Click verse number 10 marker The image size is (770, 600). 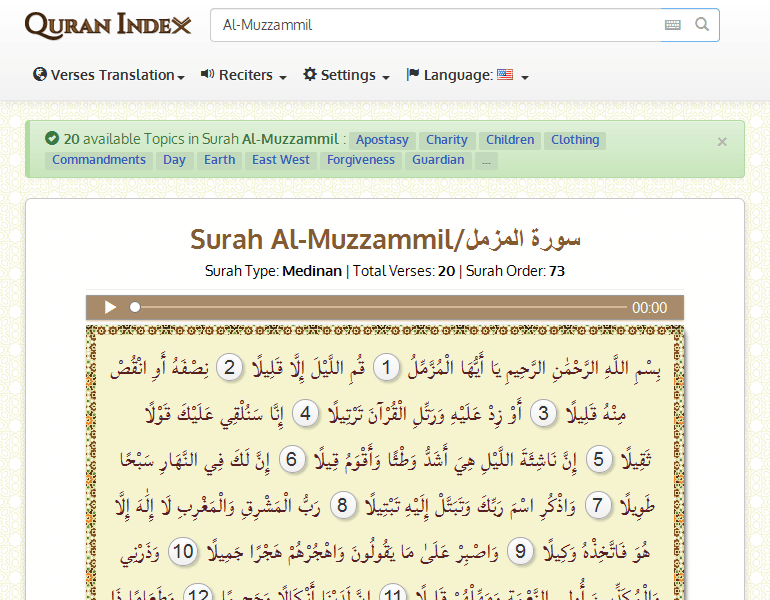coord(182,551)
